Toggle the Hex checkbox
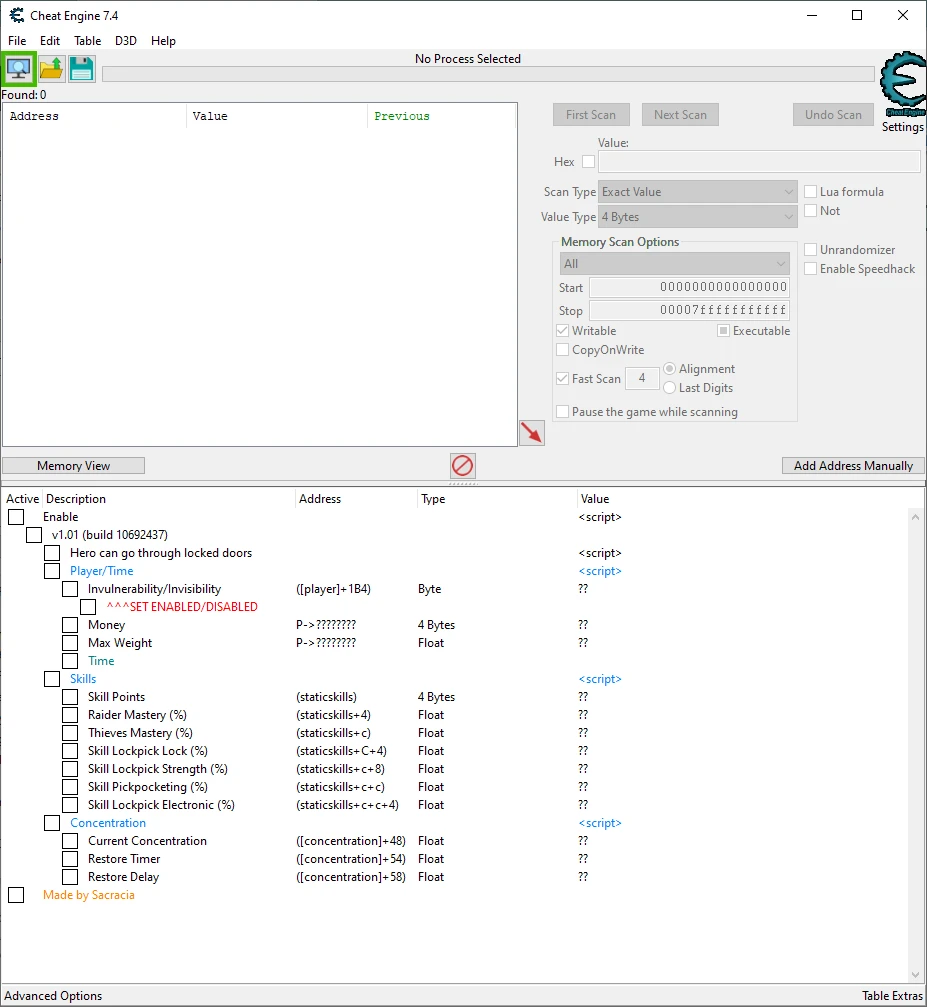Image resolution: width=927 pixels, height=1007 pixels. pyautogui.click(x=588, y=162)
